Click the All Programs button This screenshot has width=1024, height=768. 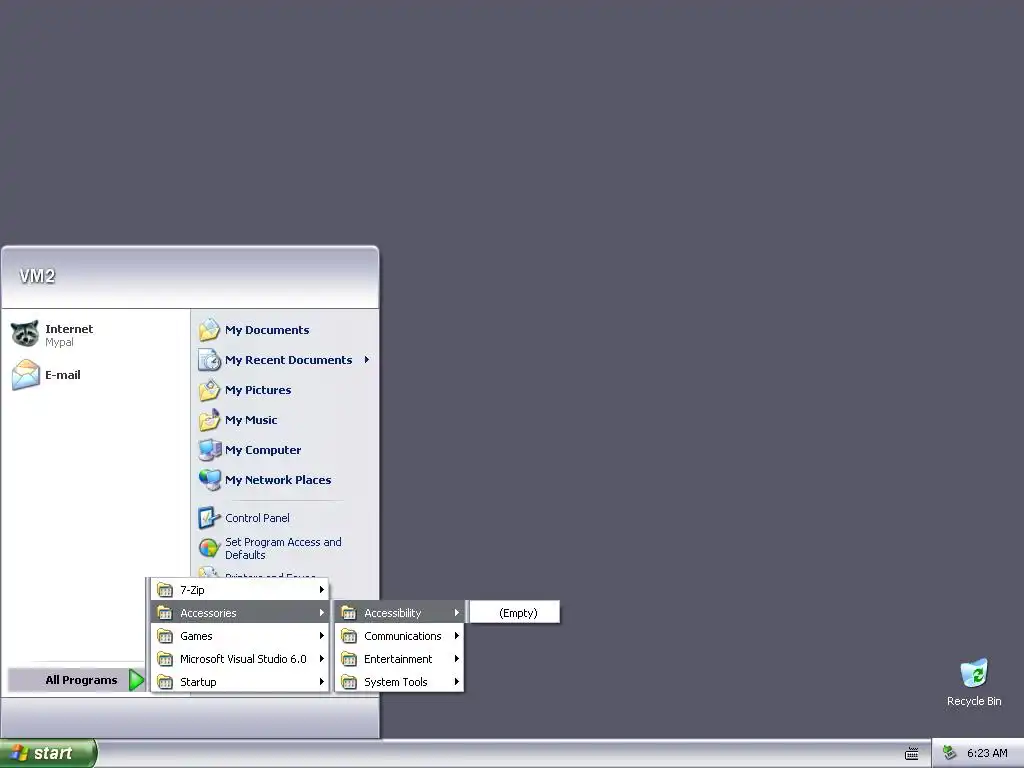[76, 680]
